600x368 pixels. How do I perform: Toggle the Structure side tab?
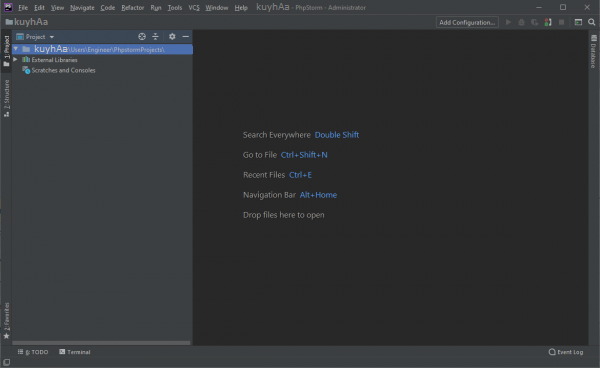tap(6, 98)
